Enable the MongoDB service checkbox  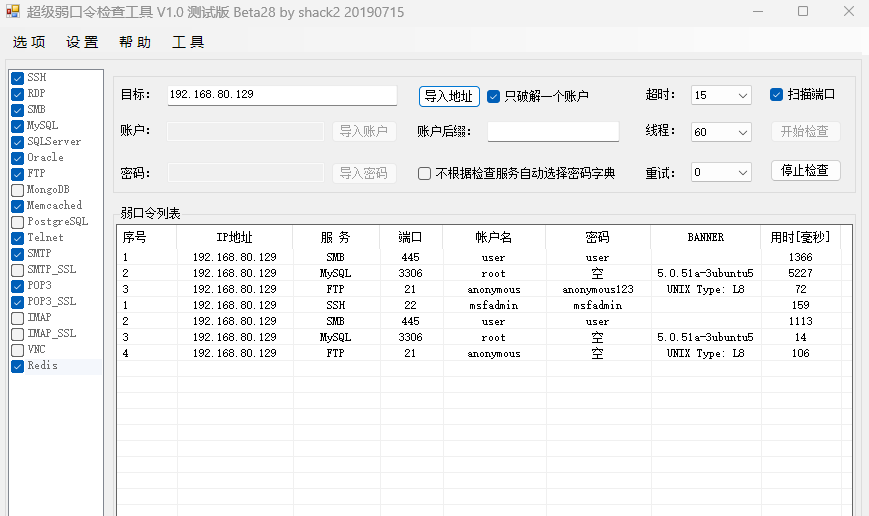(x=18, y=190)
